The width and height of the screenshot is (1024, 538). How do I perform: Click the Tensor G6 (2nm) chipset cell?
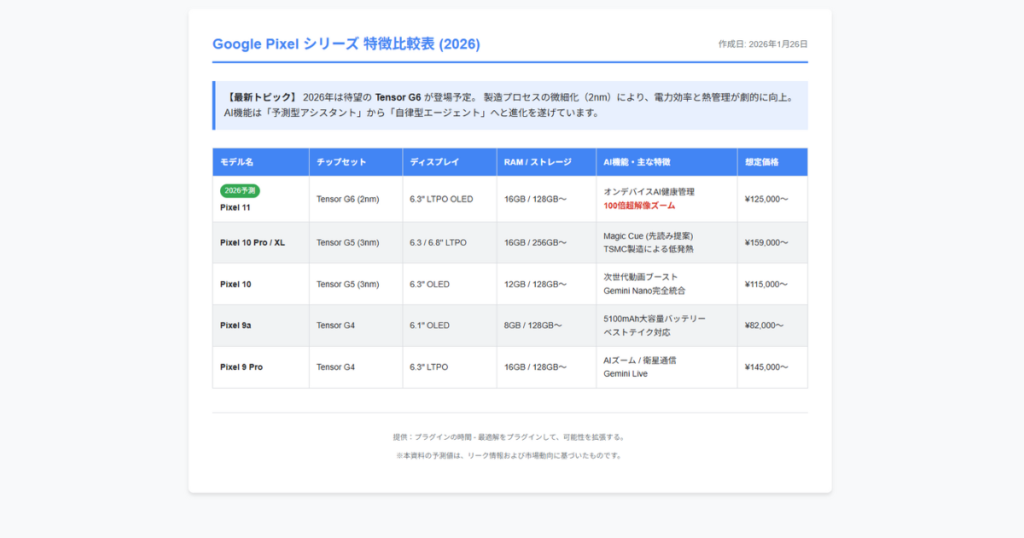(x=347, y=199)
